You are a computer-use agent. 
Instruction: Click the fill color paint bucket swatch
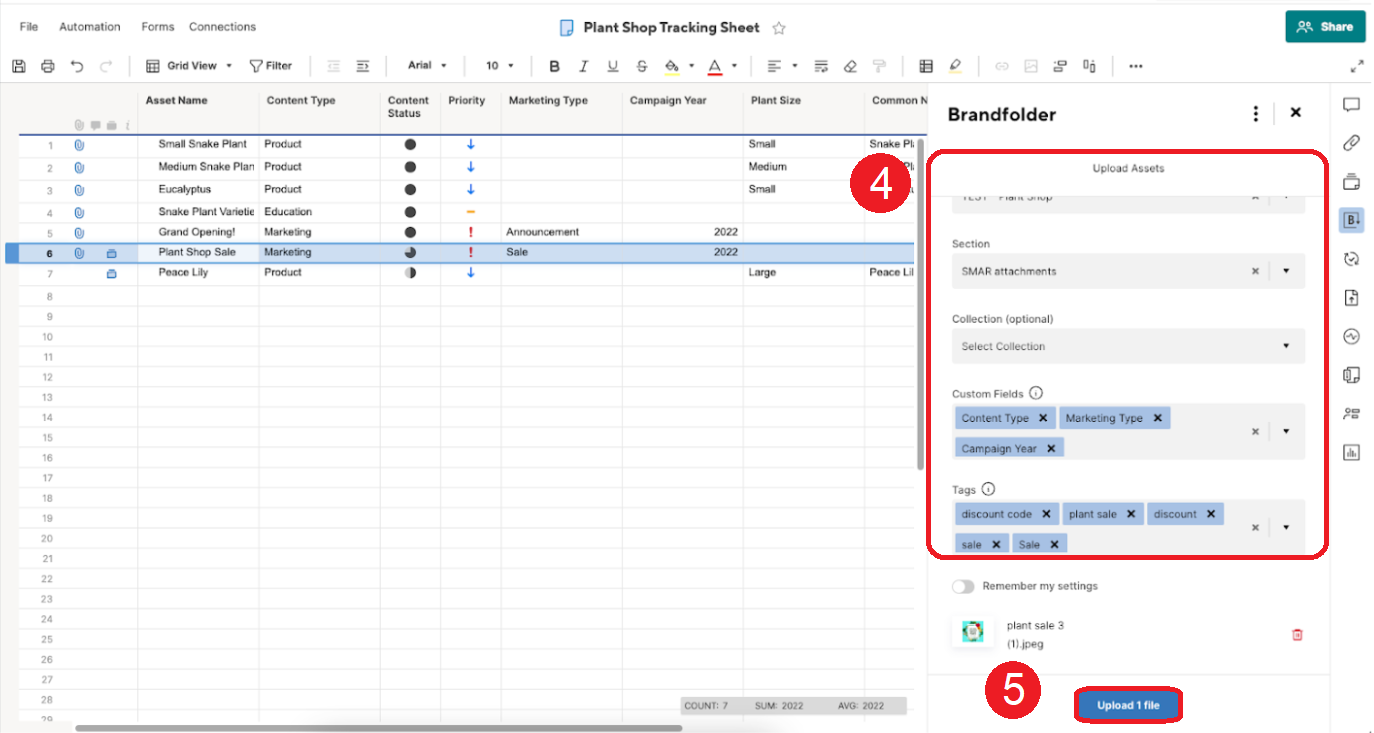(x=673, y=67)
